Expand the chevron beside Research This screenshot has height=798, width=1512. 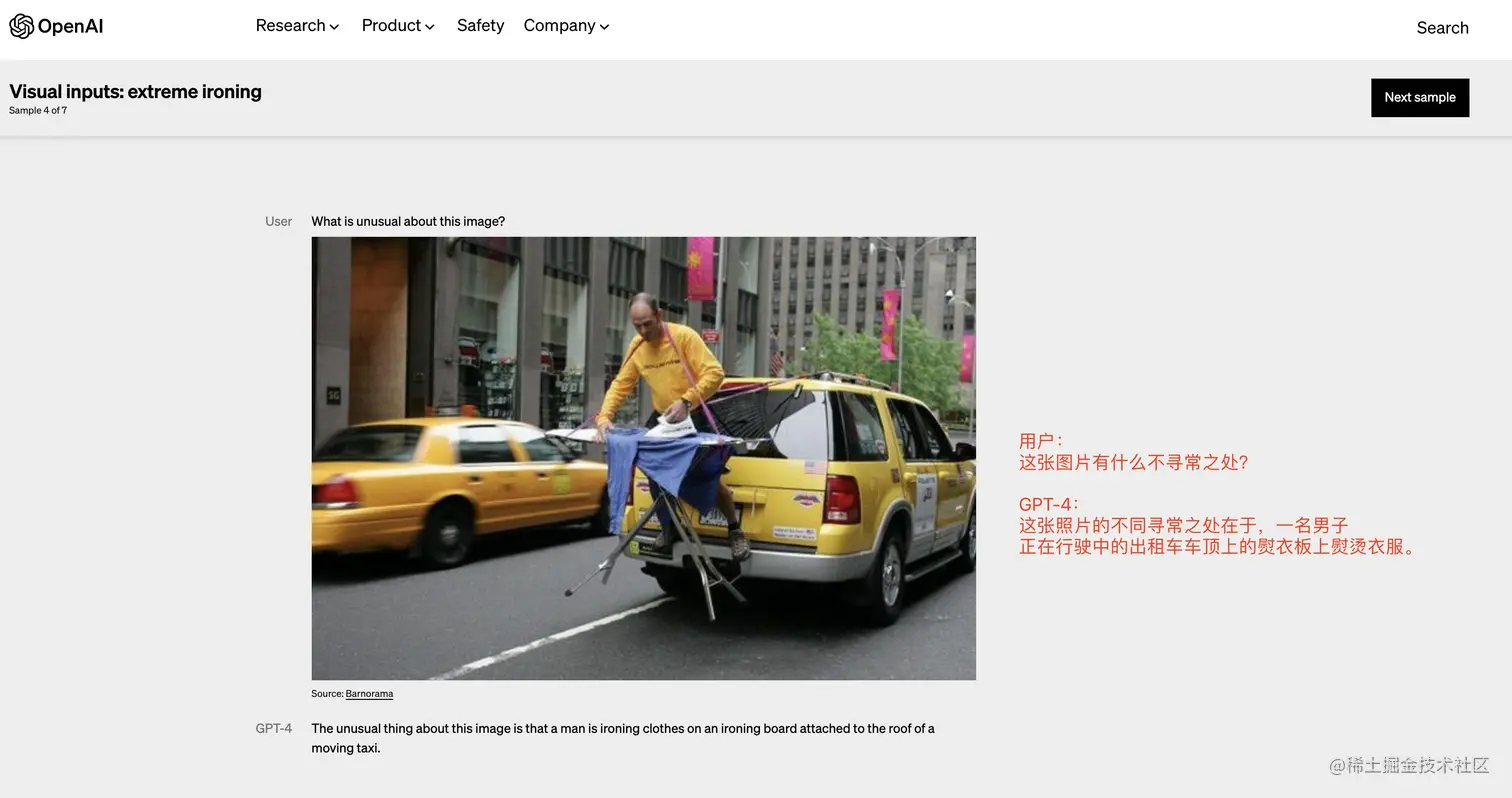335,27
